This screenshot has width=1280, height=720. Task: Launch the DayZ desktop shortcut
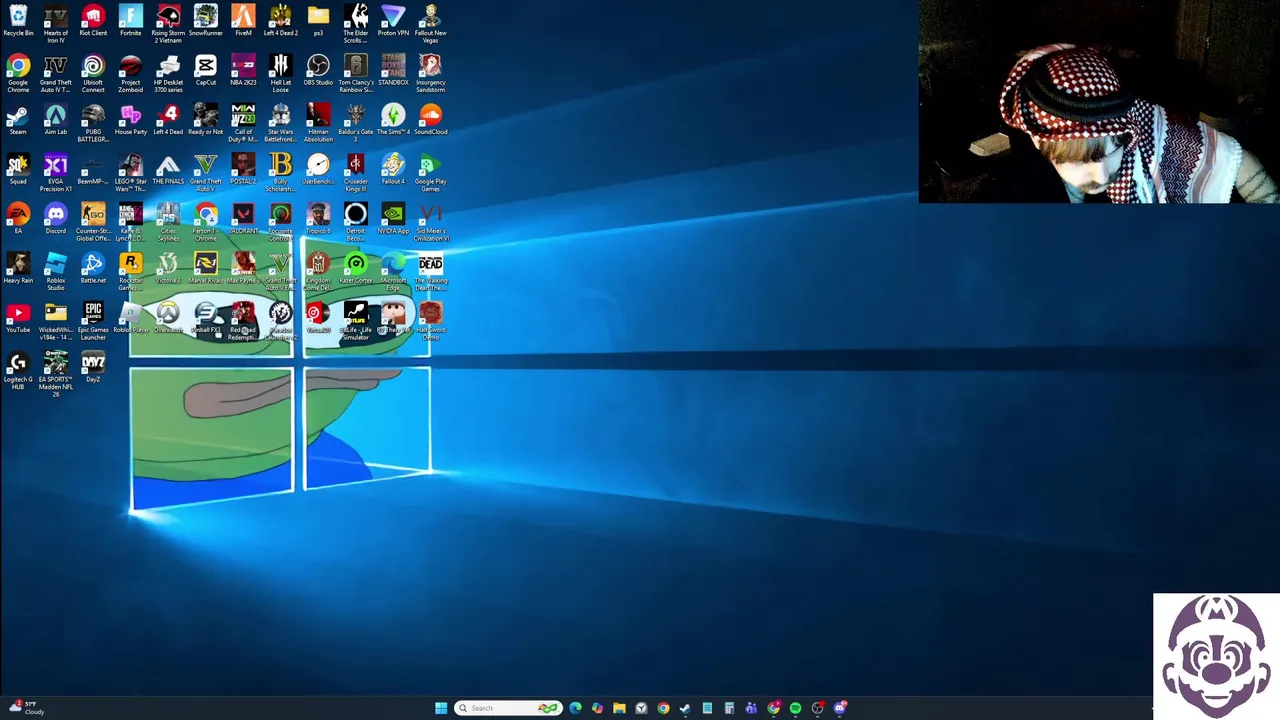(x=93, y=368)
